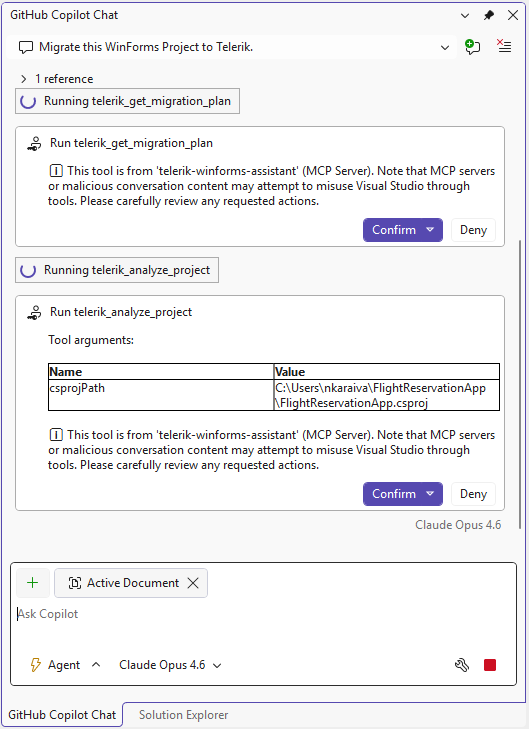Screen dimensions: 529x729
Task: Switch to the Solution Explorer tab
Action: click(184, 715)
